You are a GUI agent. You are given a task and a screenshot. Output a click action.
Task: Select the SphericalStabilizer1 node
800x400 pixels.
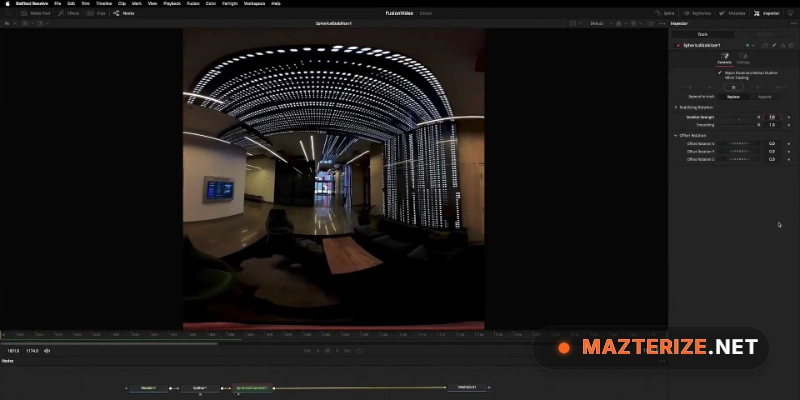(253, 388)
